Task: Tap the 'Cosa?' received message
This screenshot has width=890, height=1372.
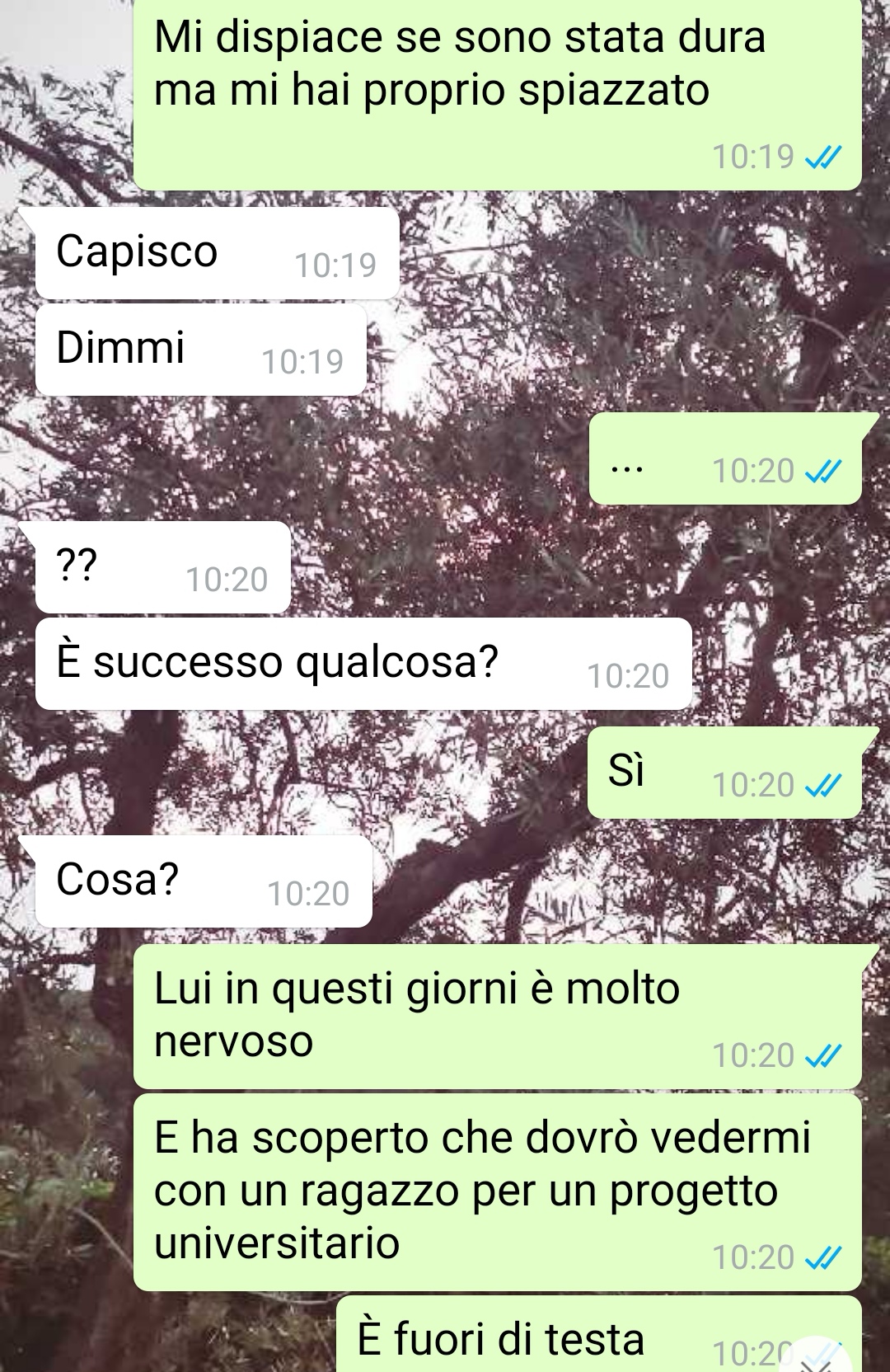Action: [x=204, y=881]
